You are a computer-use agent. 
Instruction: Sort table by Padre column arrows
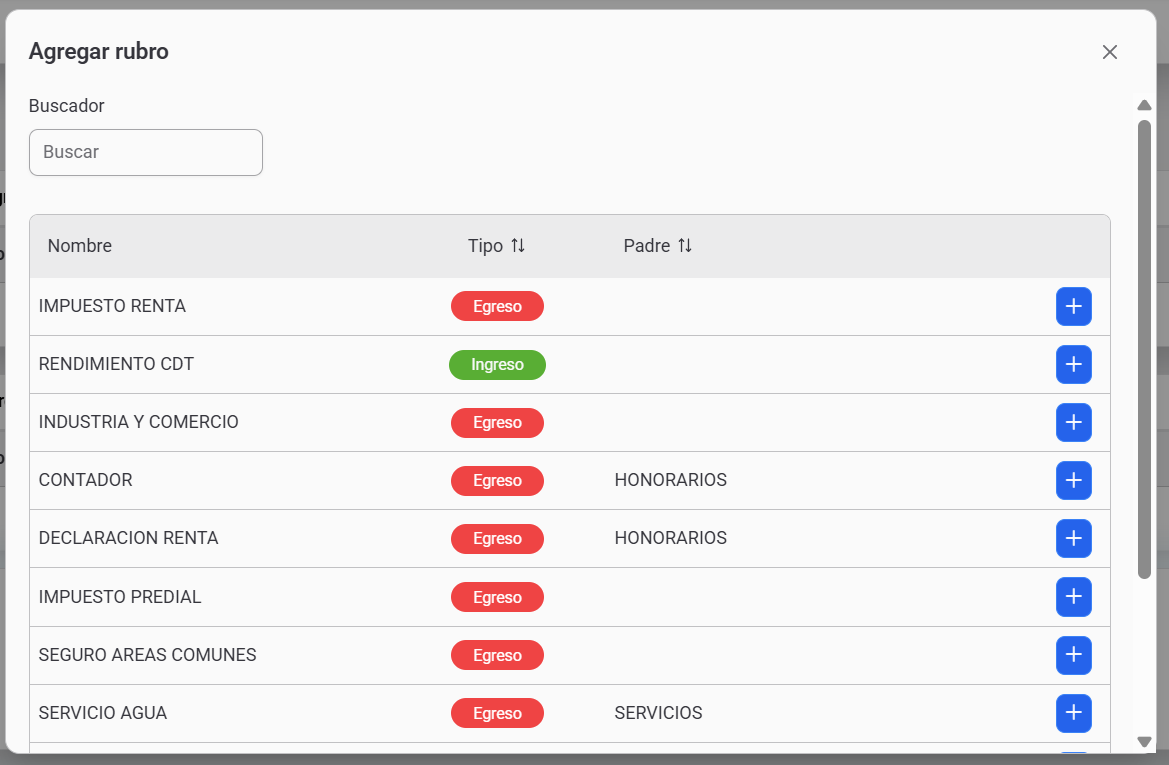[x=685, y=246]
